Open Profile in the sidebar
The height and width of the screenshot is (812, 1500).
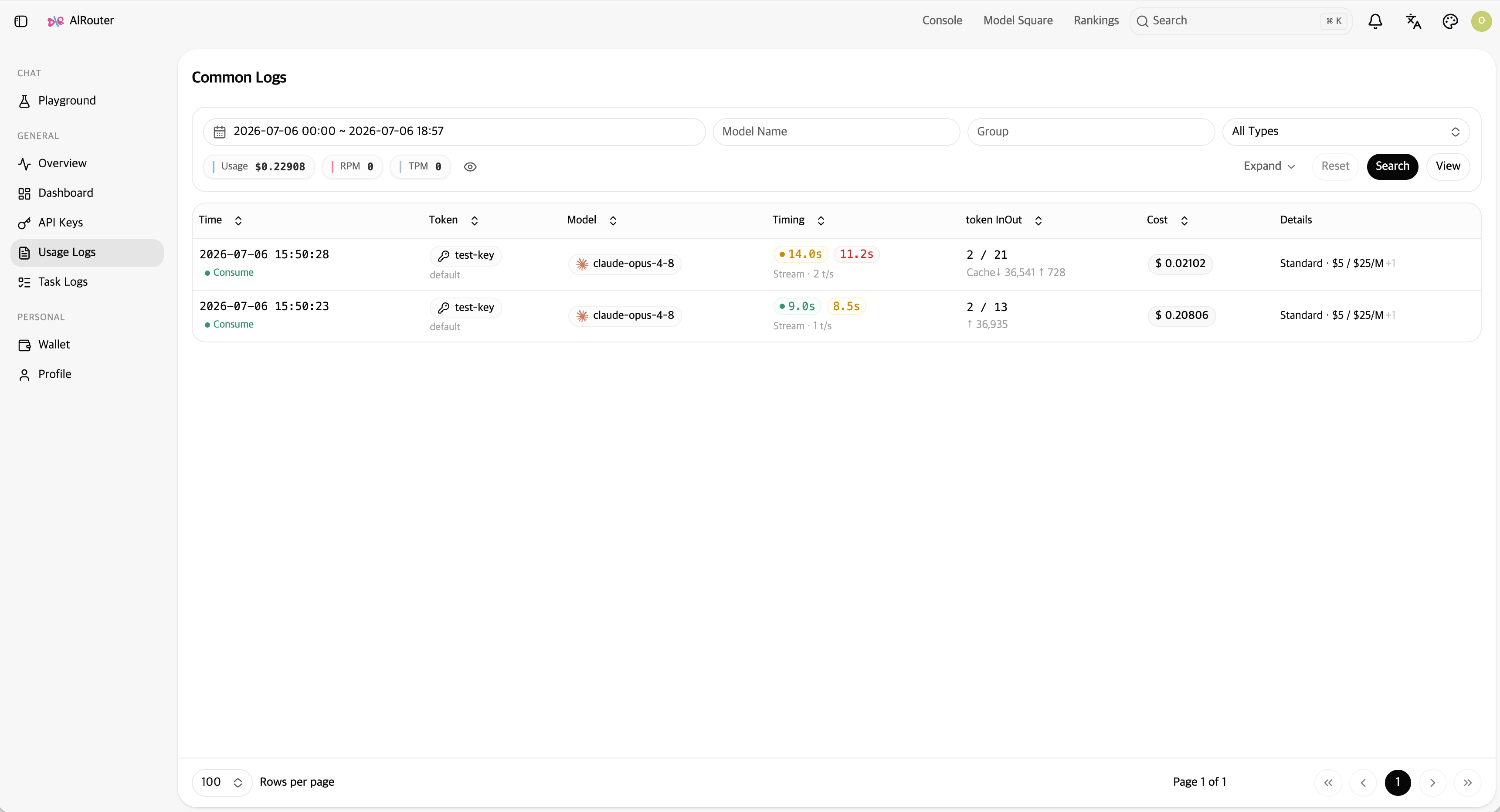[87, 374]
